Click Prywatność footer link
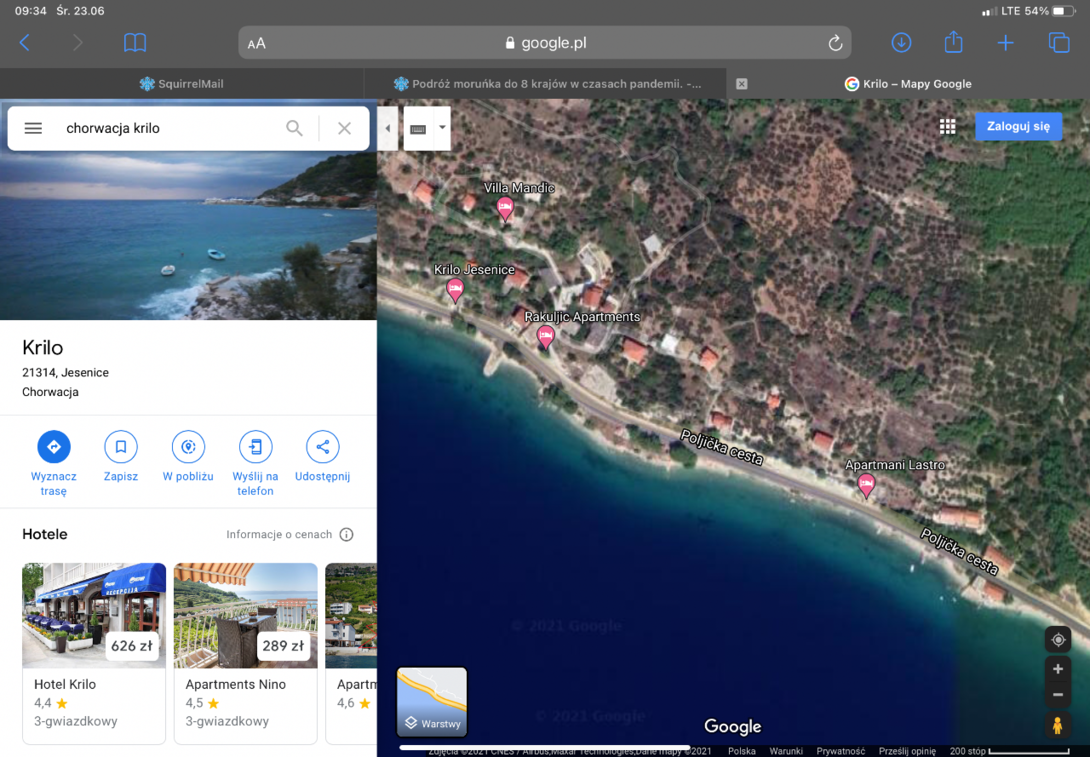Image resolution: width=1090 pixels, height=757 pixels. tap(840, 751)
